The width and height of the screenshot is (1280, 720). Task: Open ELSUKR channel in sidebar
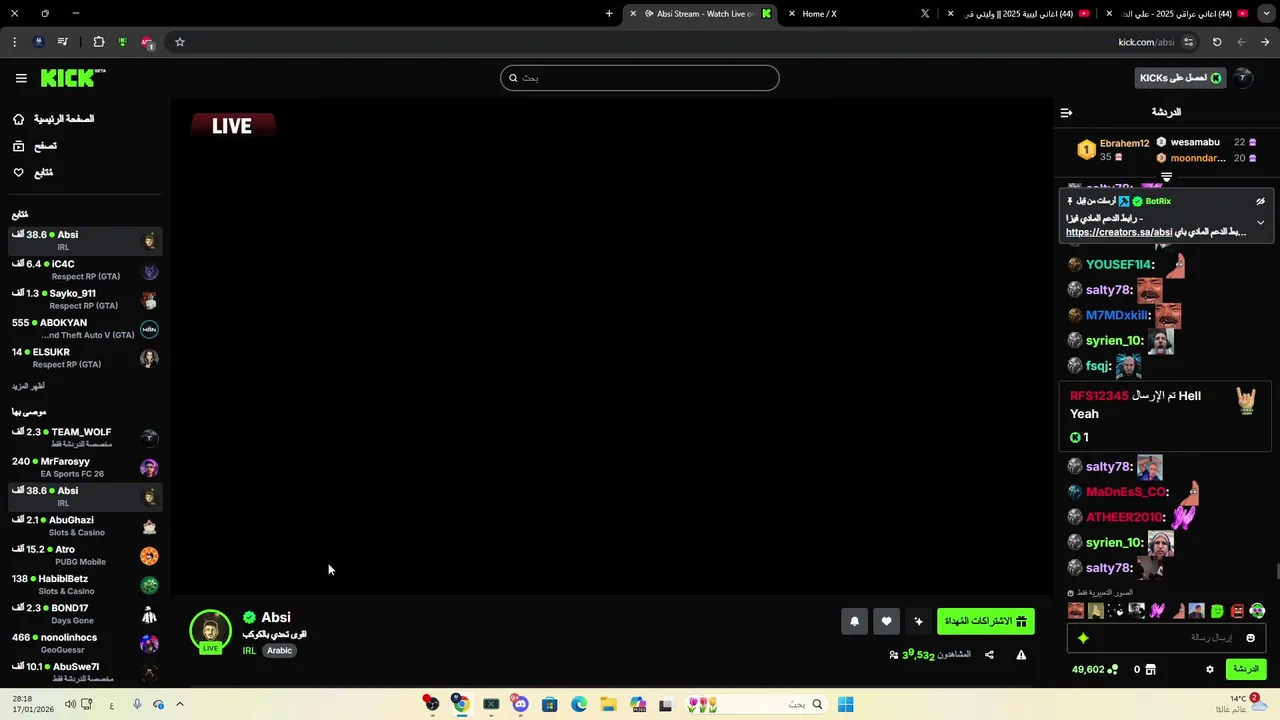click(85, 358)
